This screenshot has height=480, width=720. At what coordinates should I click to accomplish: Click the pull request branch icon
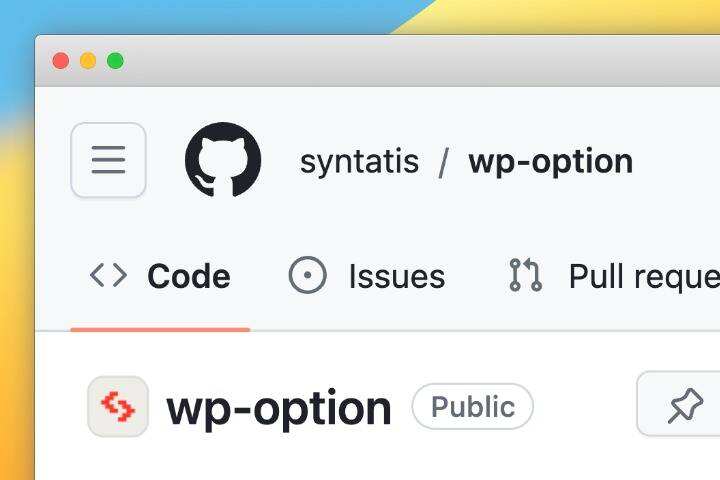525,276
